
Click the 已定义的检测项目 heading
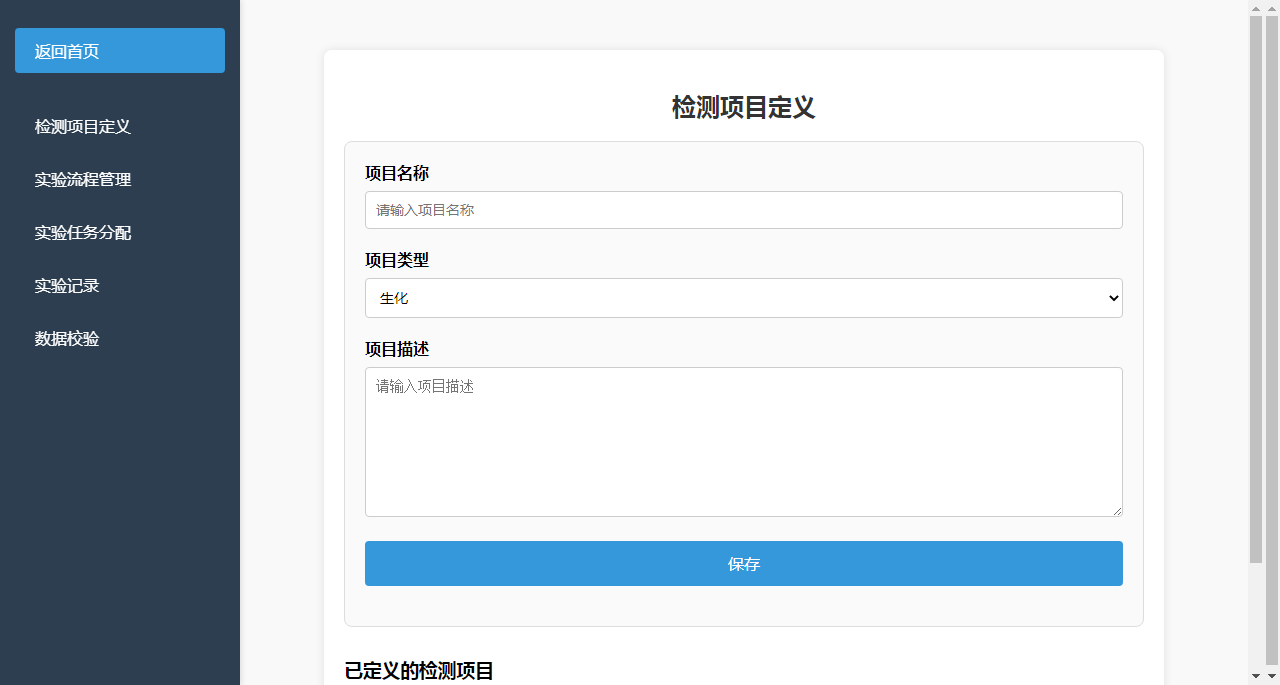[x=419, y=671]
